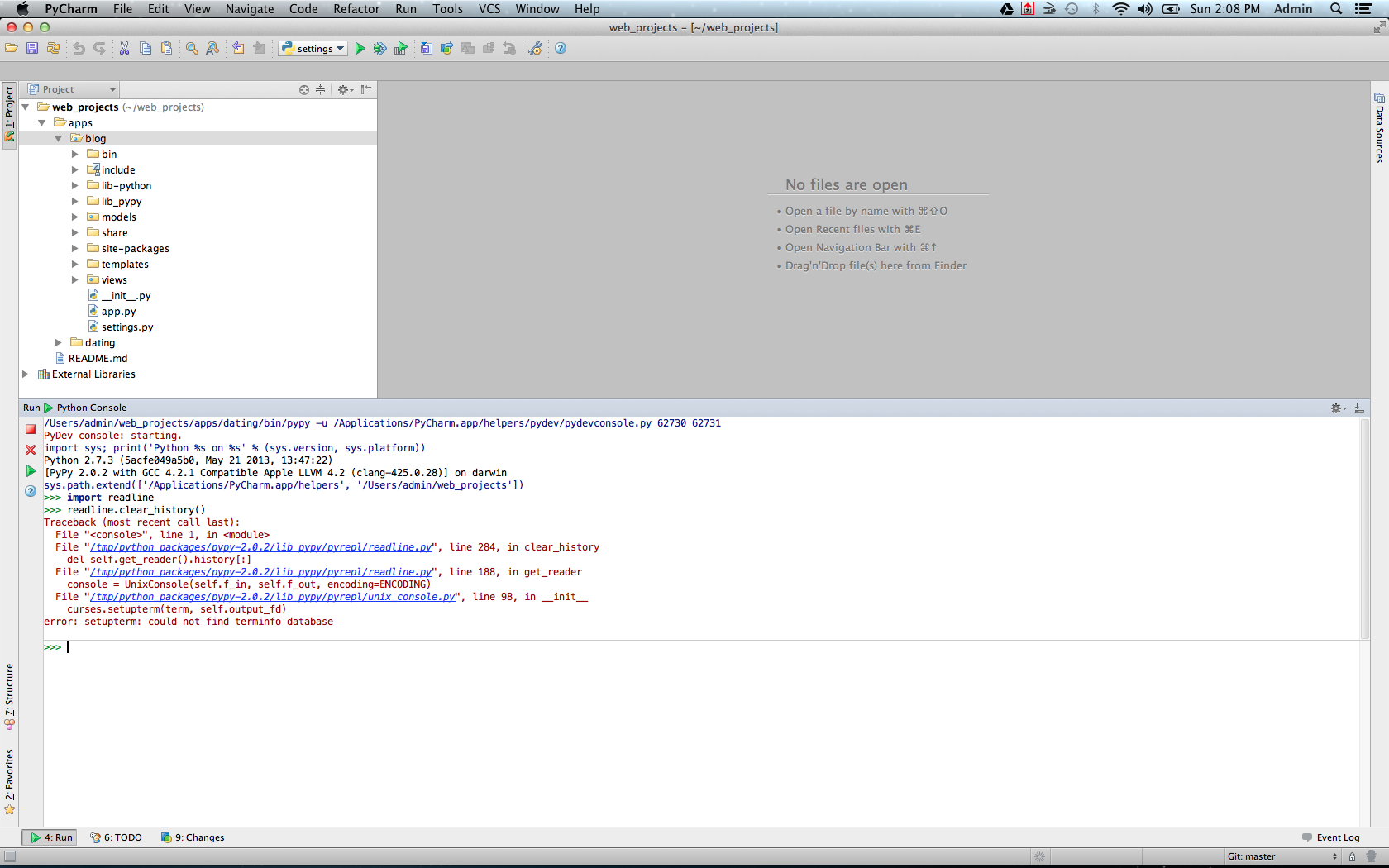Open the Debug tool in the toolbar

[379, 48]
